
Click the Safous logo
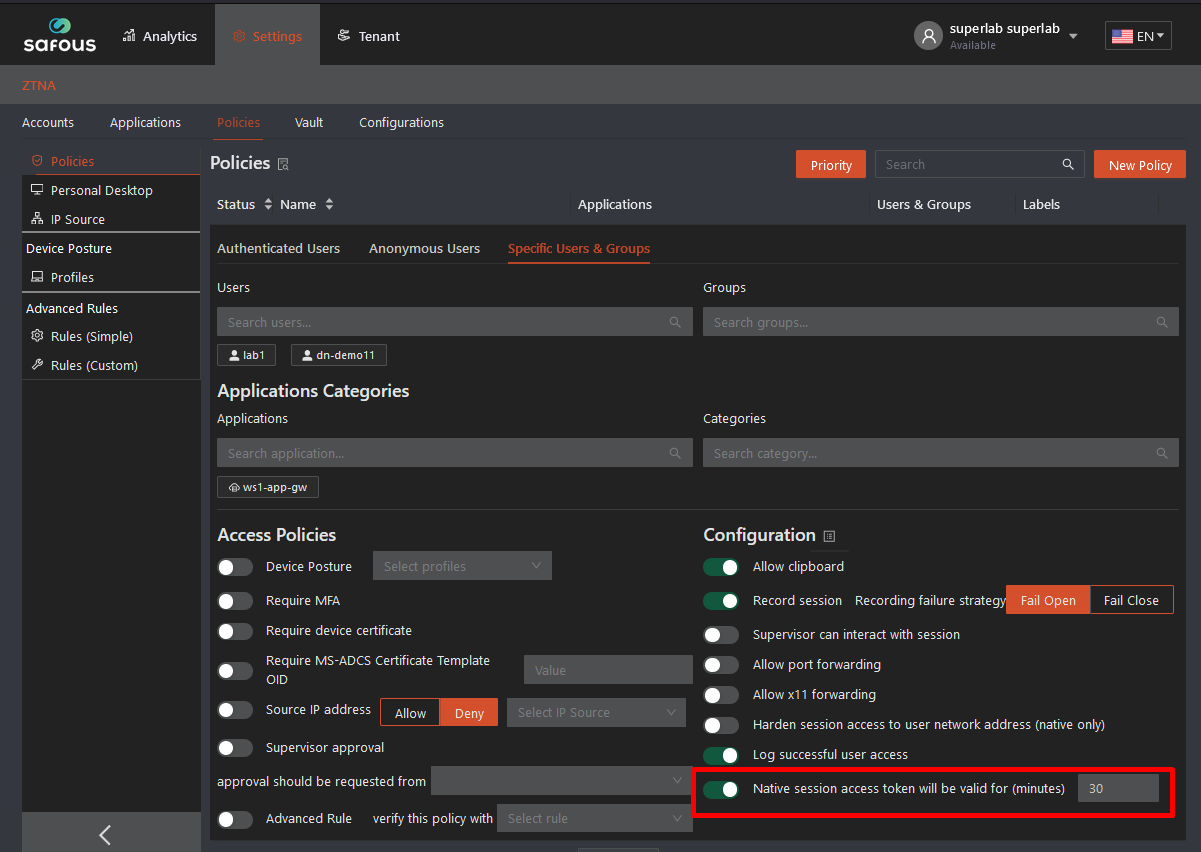click(x=59, y=35)
